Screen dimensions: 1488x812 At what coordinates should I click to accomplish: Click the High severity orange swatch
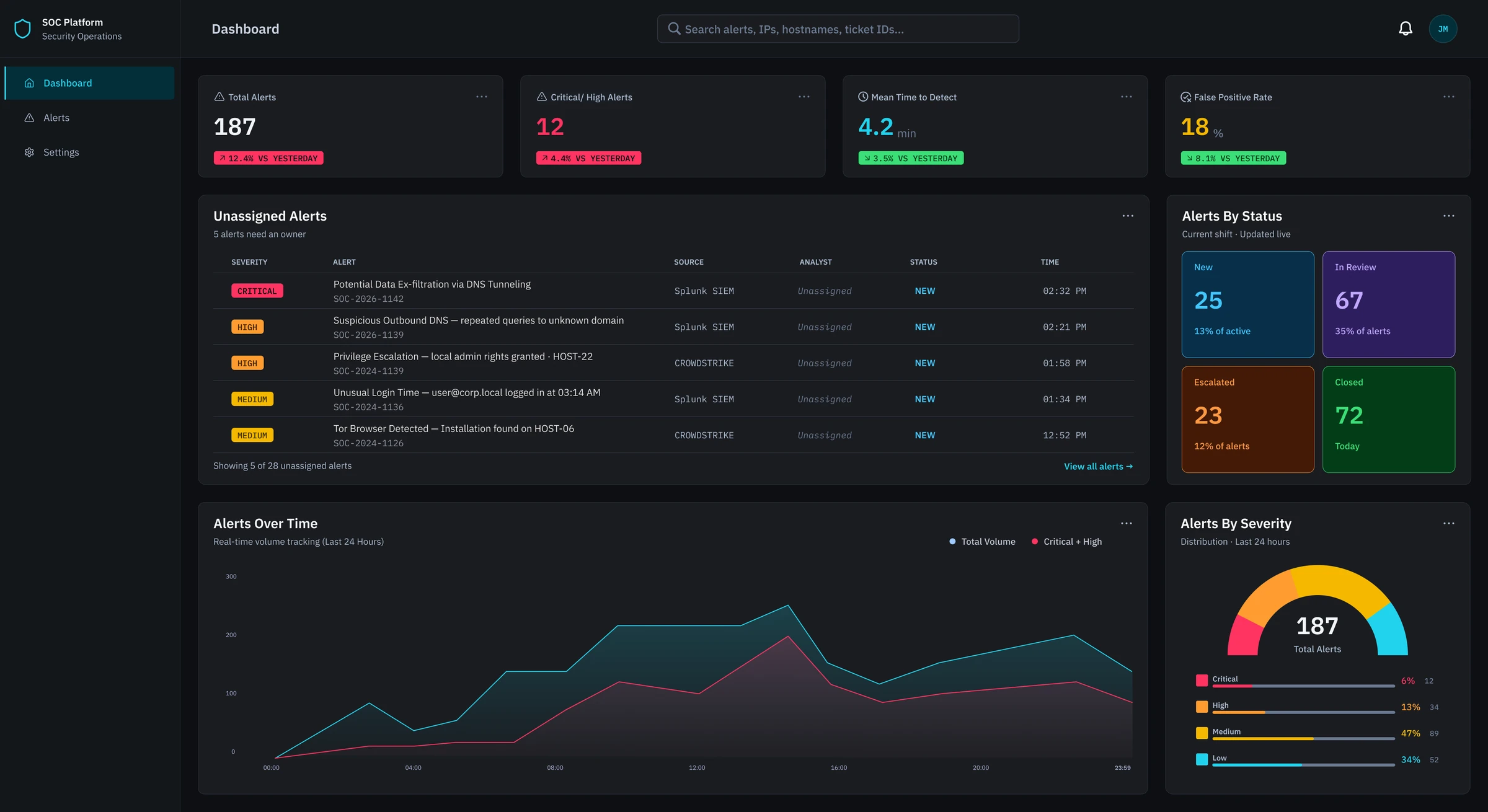tap(1202, 707)
